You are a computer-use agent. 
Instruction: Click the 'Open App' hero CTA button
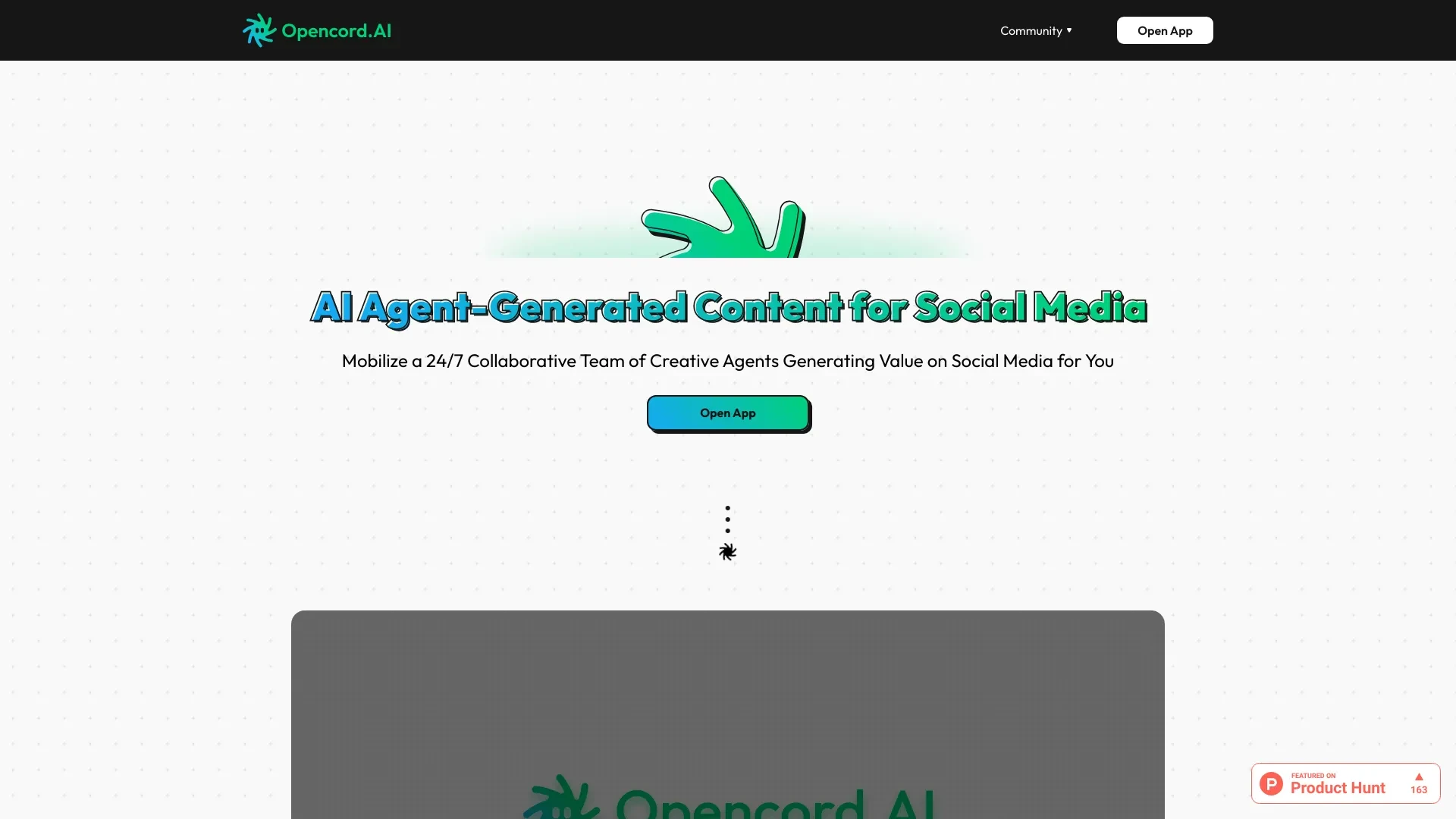pos(727,413)
